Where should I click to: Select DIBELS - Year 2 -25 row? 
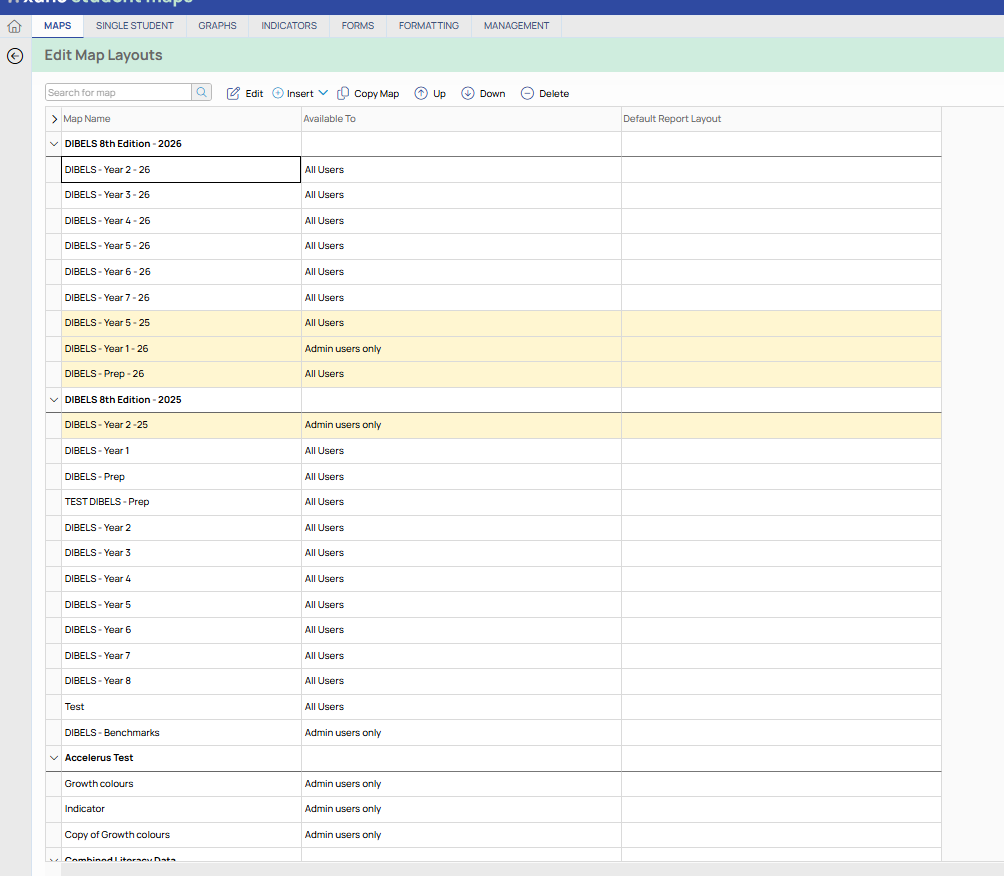493,425
